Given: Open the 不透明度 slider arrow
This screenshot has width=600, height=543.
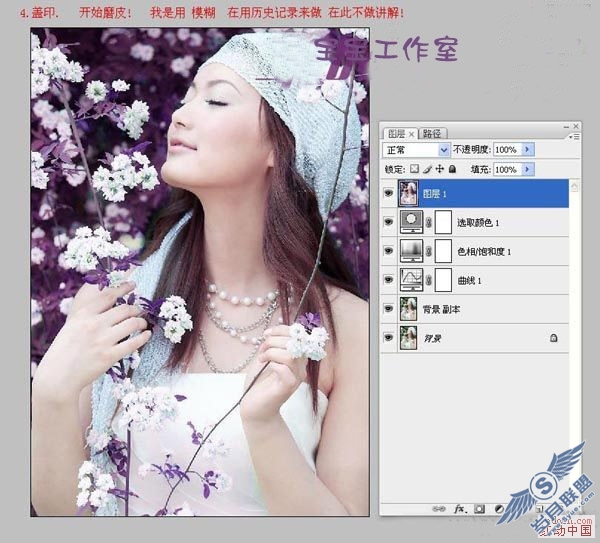Looking at the screenshot, I should point(528,149).
